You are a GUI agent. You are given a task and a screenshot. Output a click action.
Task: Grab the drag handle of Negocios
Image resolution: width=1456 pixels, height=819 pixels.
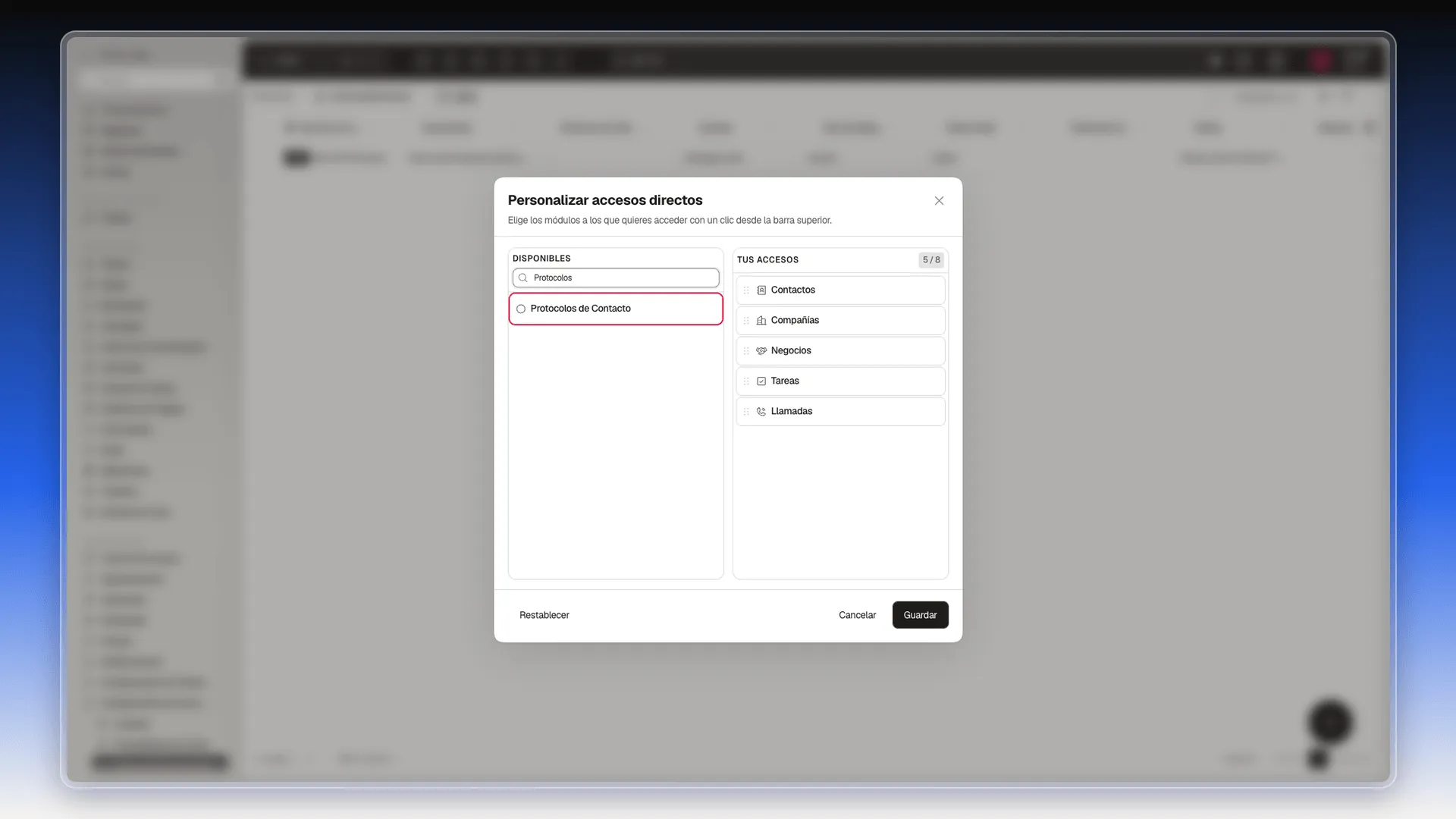(x=746, y=351)
